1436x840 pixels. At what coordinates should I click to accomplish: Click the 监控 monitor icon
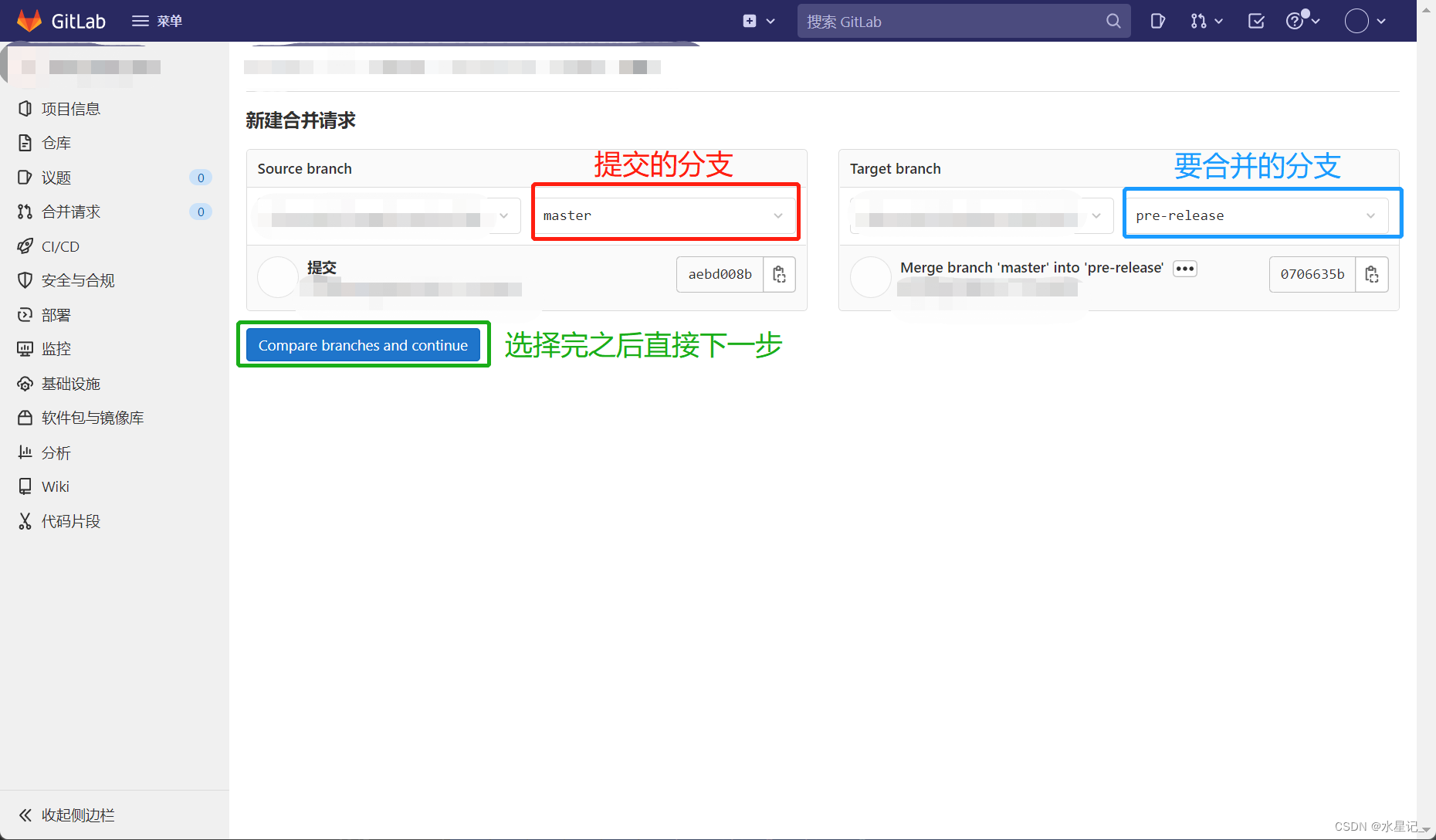[25, 349]
